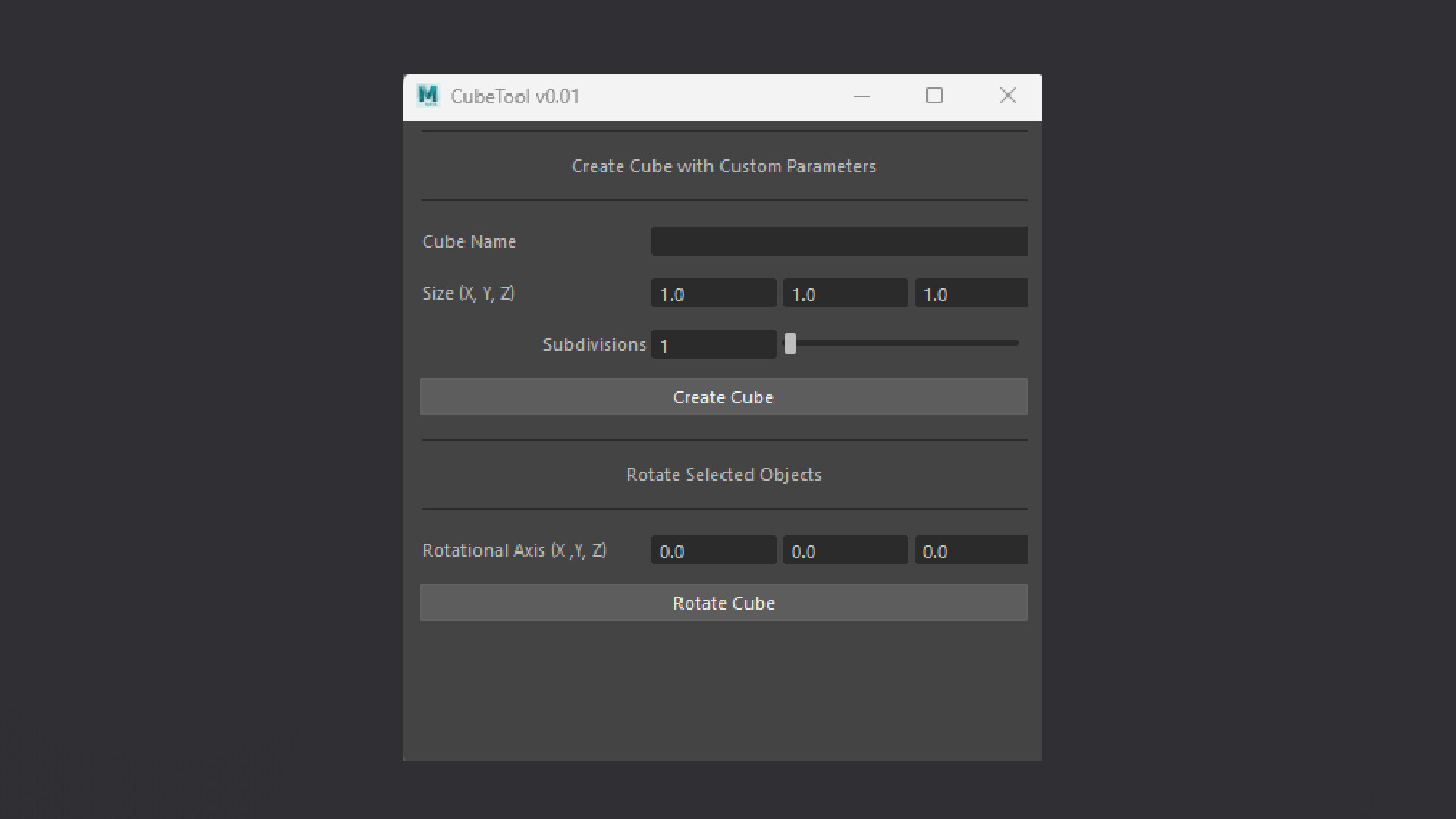This screenshot has height=819, width=1456.
Task: Click the Subdivisions slider handle
Action: 791,344
